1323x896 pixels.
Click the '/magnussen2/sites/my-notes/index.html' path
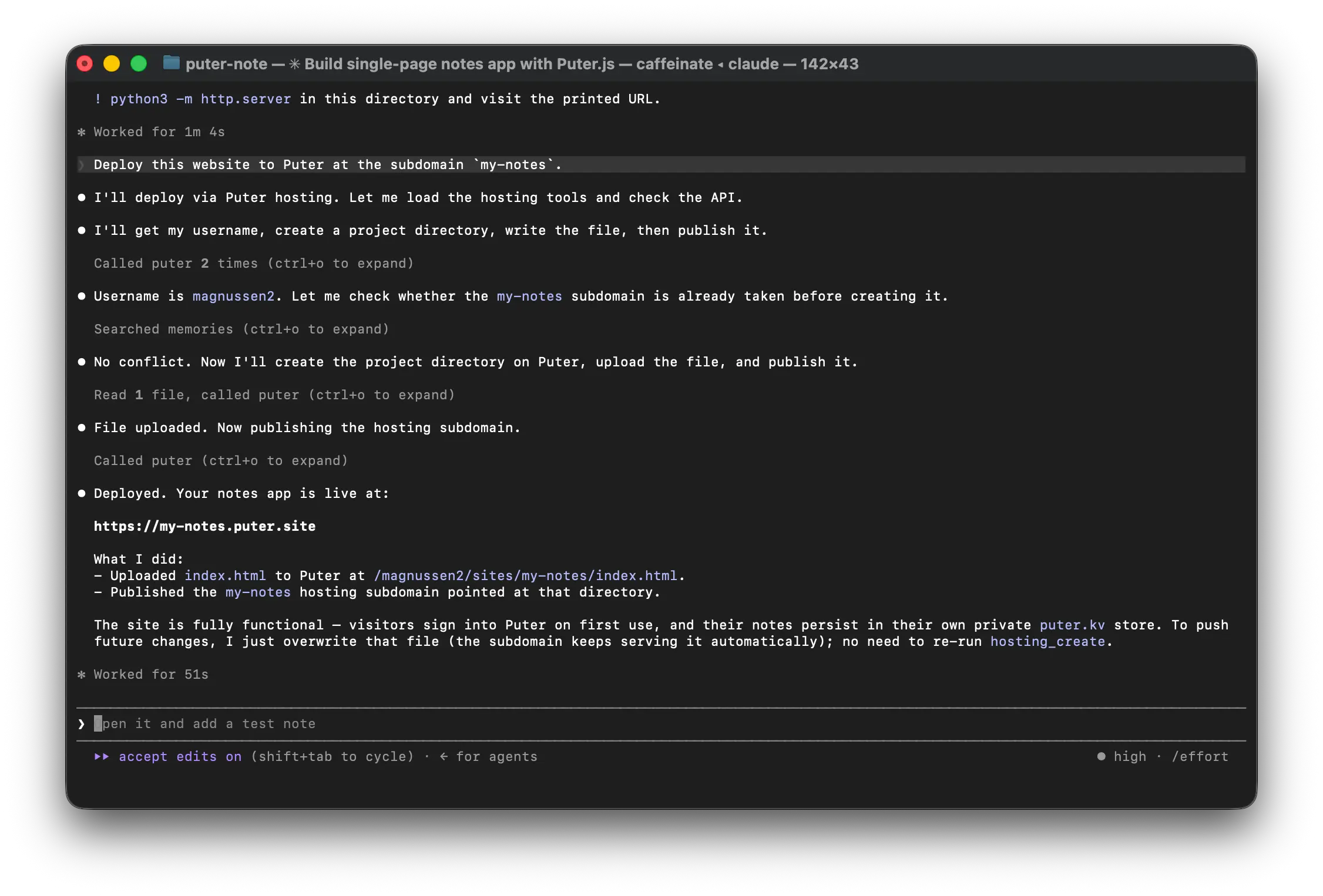click(x=525, y=576)
